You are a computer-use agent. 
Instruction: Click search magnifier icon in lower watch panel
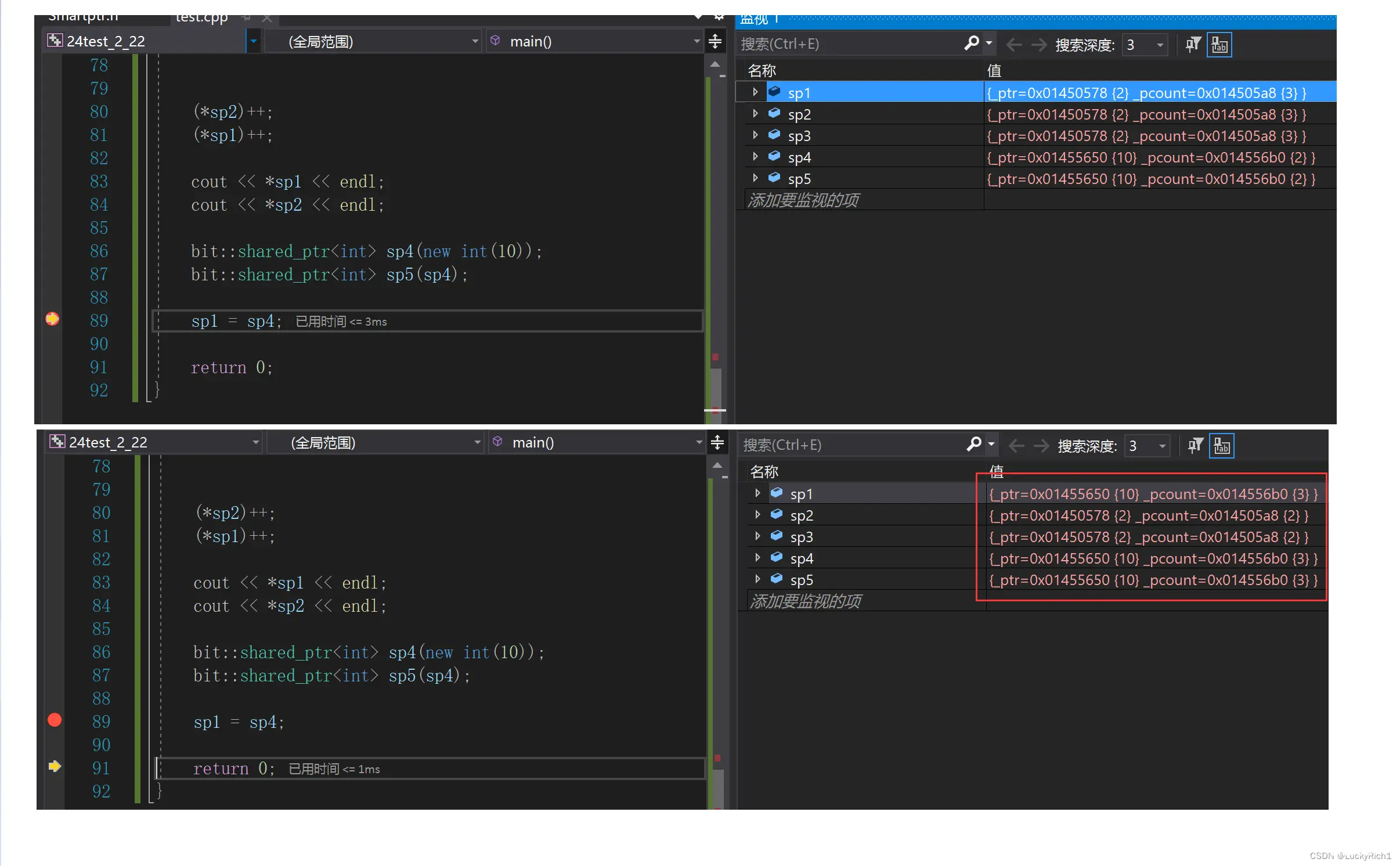974,445
